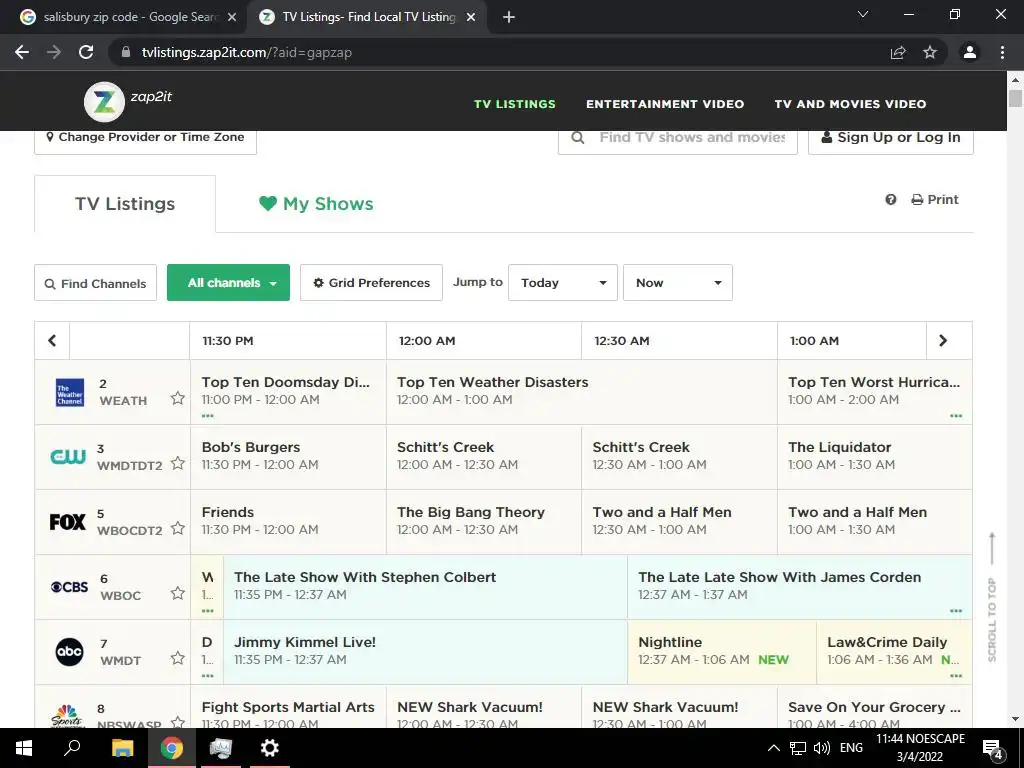Open The Late Show With Stephen Colbert
Screen dimensions: 1024x768
pos(425,586)
